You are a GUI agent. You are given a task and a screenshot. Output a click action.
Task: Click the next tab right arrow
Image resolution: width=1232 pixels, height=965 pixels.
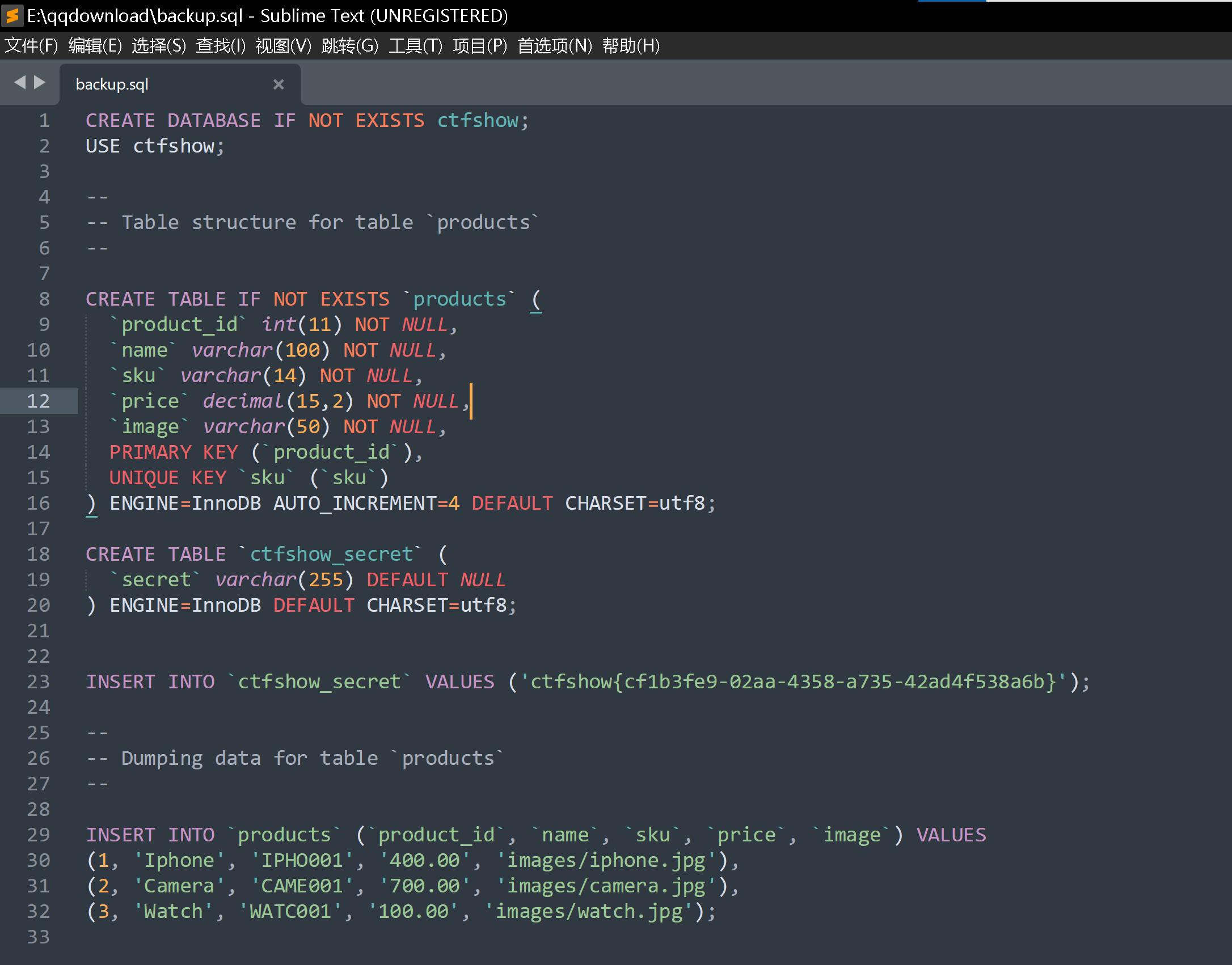(x=40, y=83)
